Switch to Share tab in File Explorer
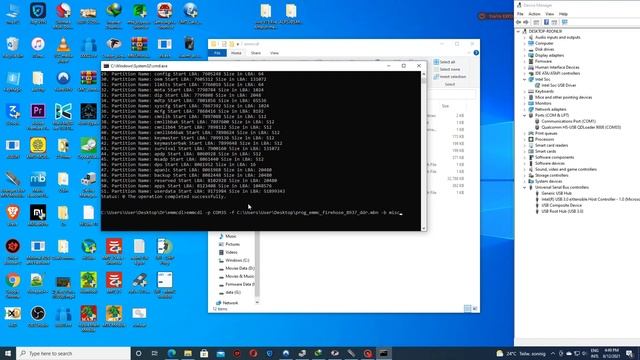640x360 pixels. click(256, 53)
